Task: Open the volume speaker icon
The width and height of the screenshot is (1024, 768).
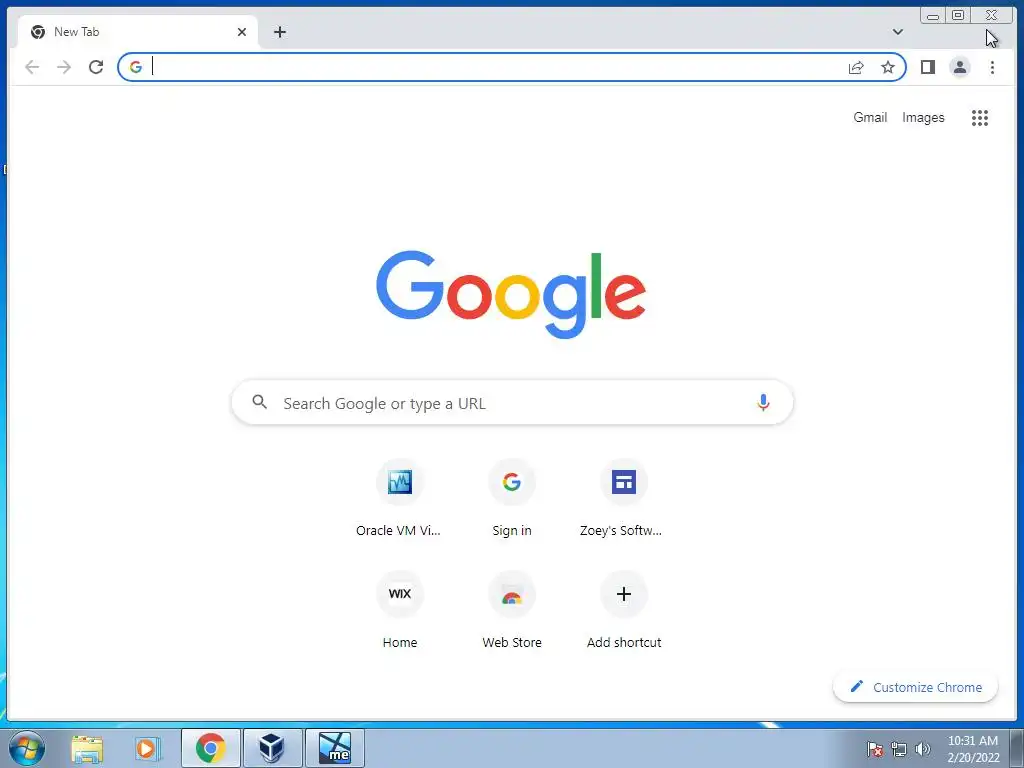Action: coord(922,749)
